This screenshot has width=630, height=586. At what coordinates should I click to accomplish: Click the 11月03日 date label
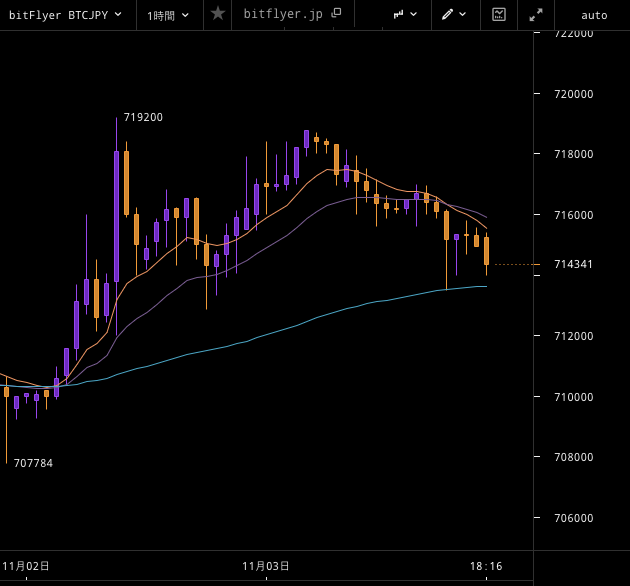(266, 566)
